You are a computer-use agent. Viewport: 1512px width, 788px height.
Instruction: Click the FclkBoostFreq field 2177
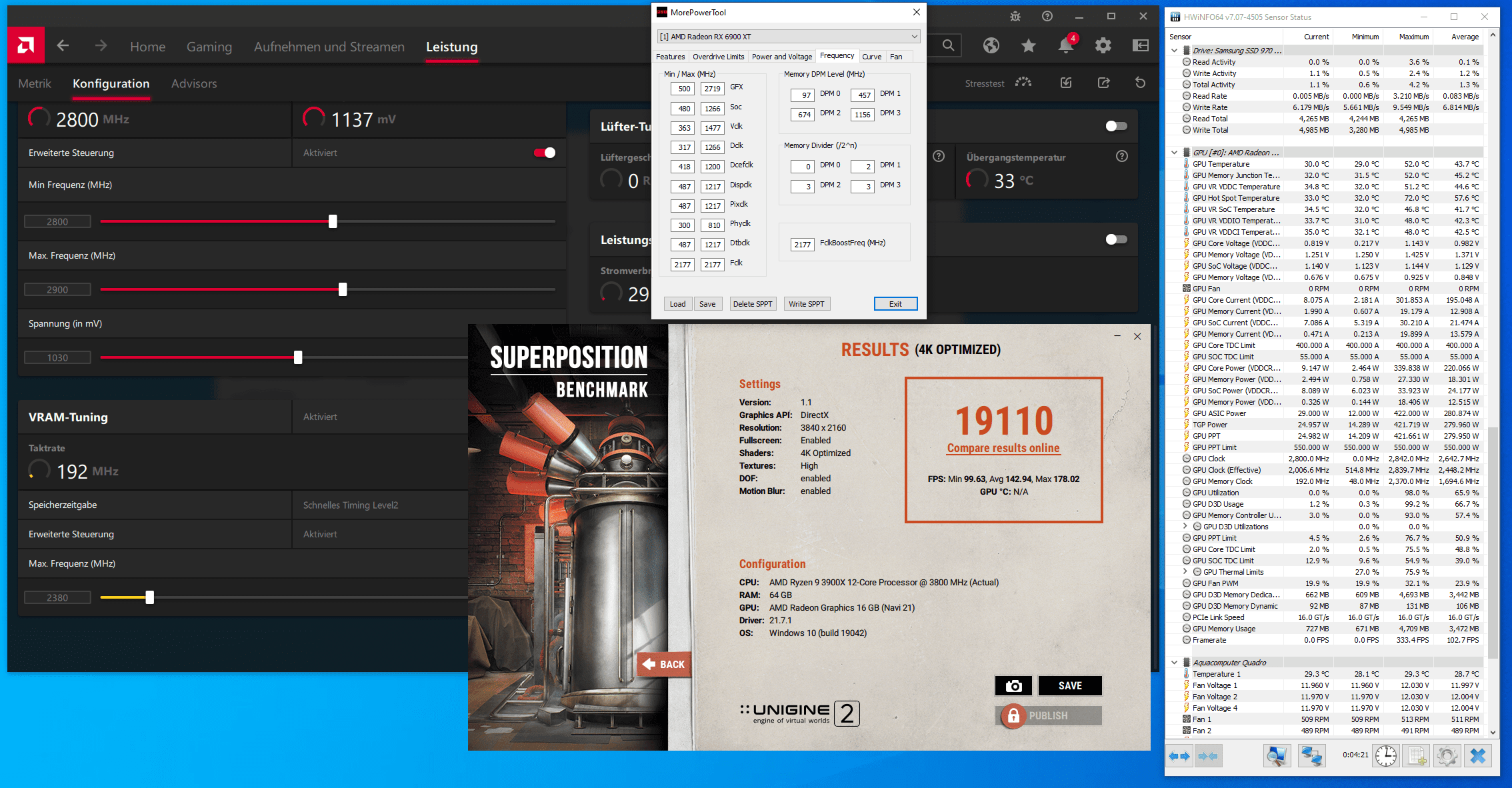(x=803, y=245)
